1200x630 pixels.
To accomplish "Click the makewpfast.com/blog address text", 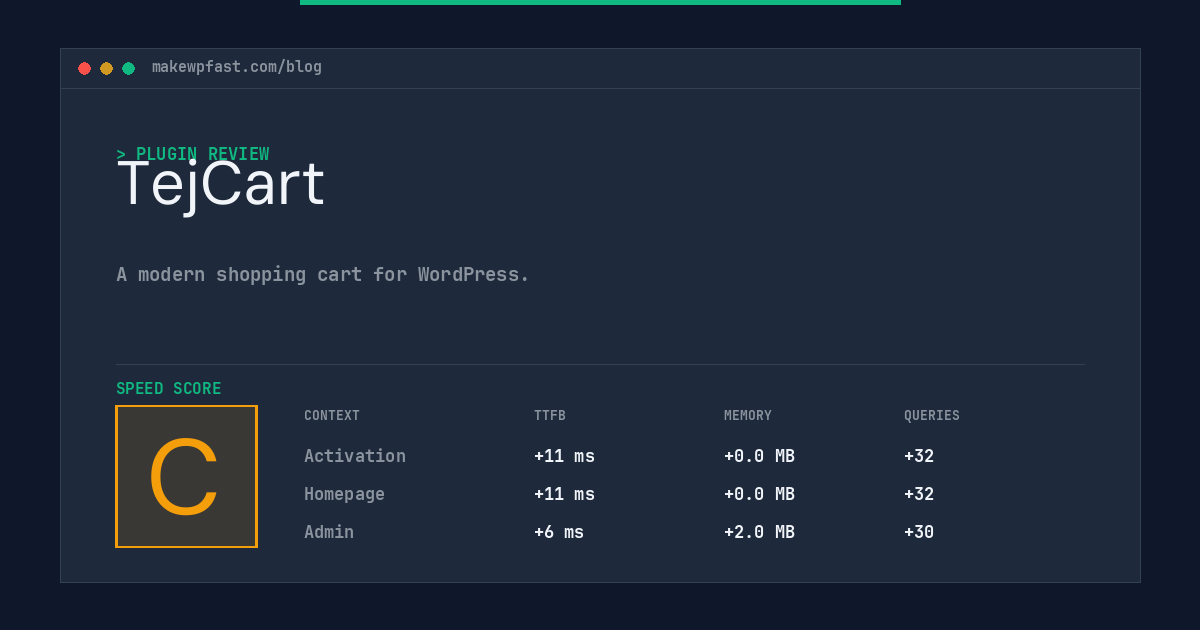I will [237, 67].
